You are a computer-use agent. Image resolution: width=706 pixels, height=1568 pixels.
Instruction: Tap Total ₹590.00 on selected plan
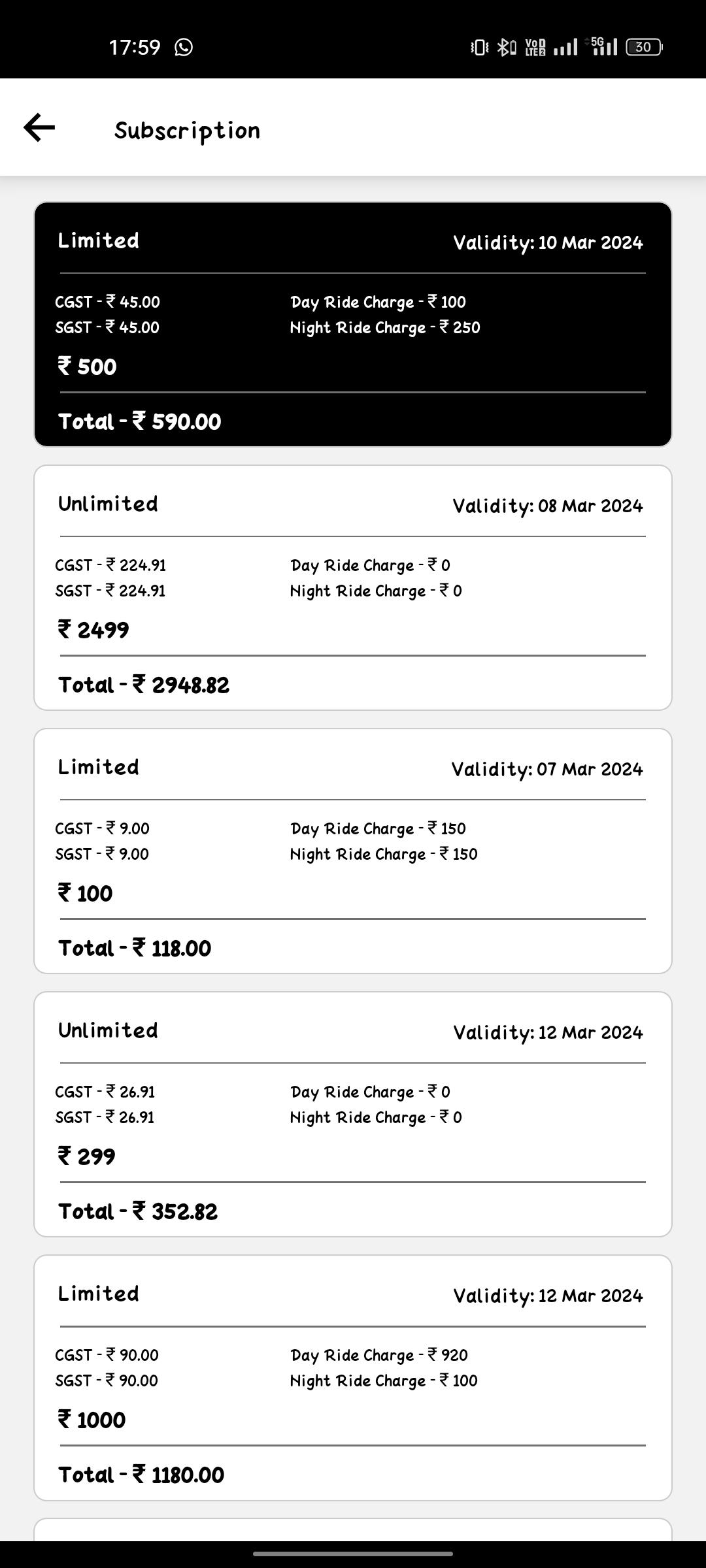(x=140, y=421)
